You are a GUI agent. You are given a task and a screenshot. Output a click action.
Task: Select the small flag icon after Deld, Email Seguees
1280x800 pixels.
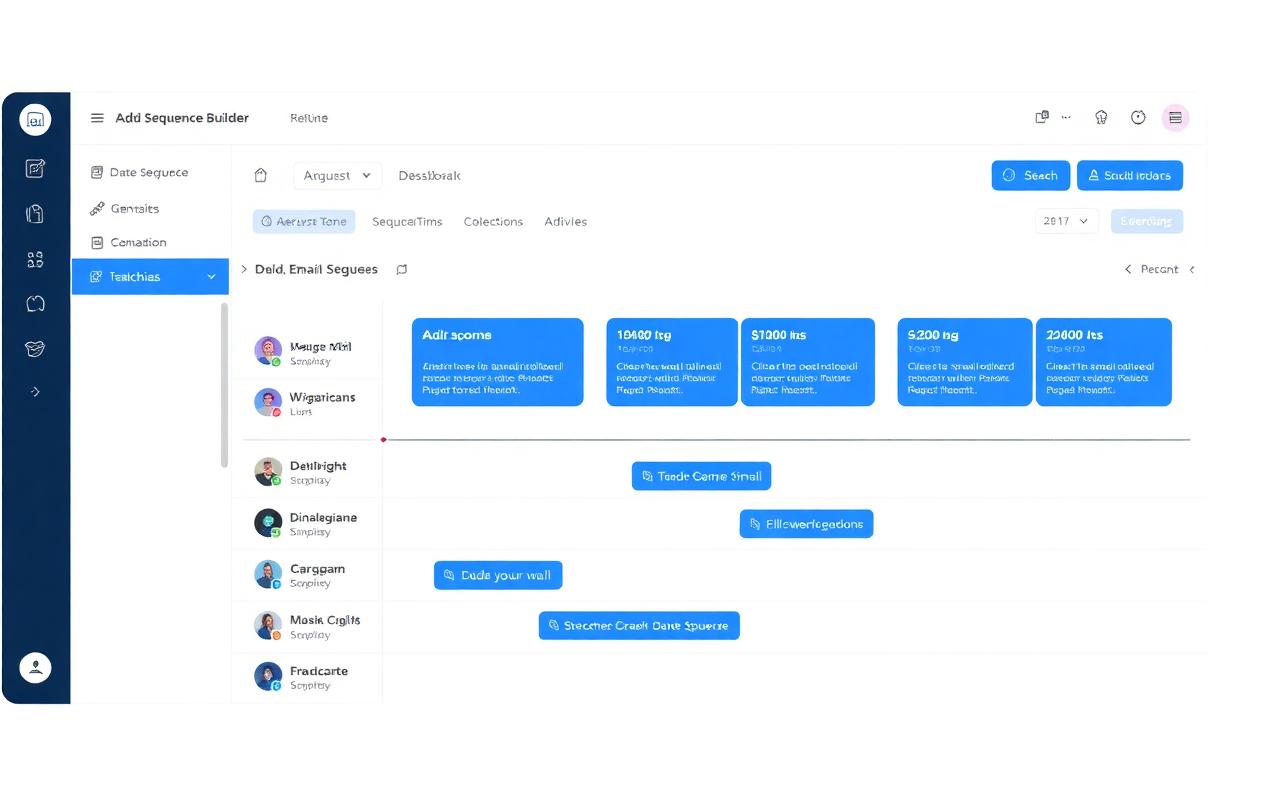pyautogui.click(x=402, y=269)
